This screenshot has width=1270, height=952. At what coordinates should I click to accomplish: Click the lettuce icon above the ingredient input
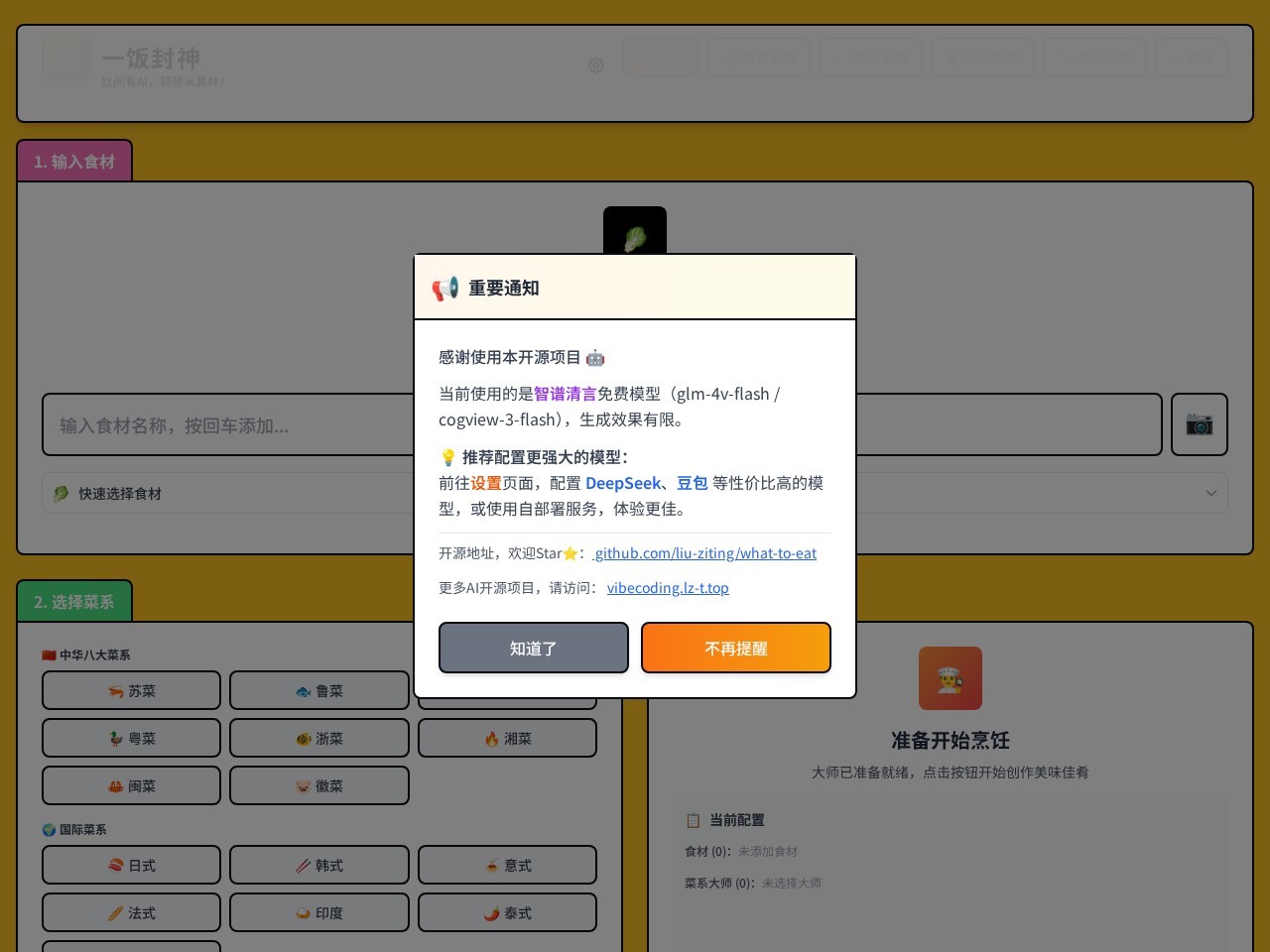click(635, 232)
